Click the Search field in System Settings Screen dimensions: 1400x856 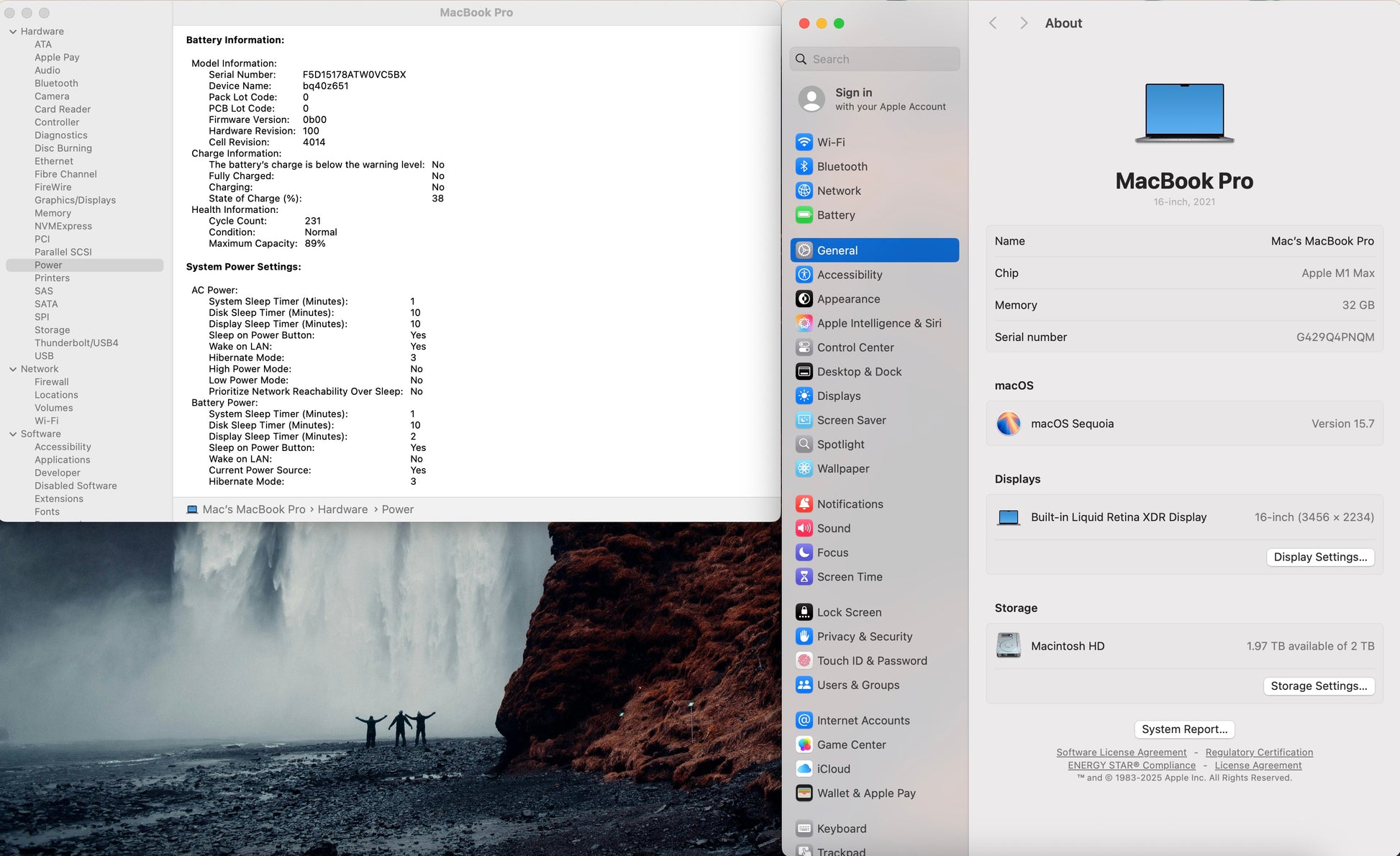tap(874, 59)
